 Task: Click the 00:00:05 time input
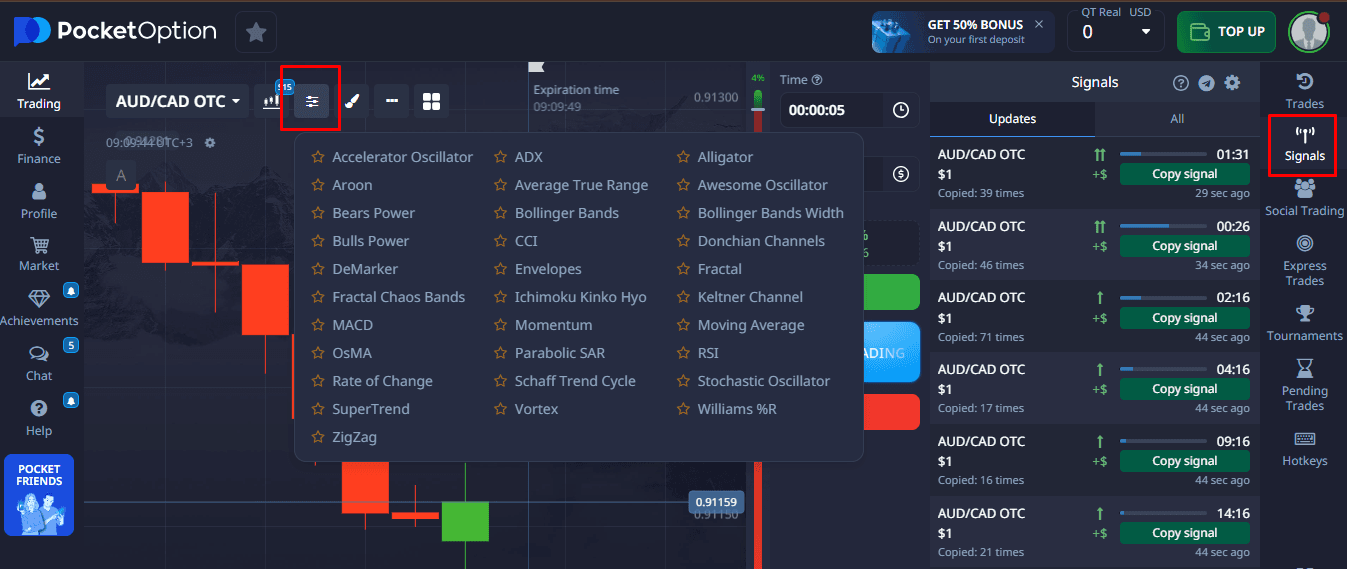point(851,110)
